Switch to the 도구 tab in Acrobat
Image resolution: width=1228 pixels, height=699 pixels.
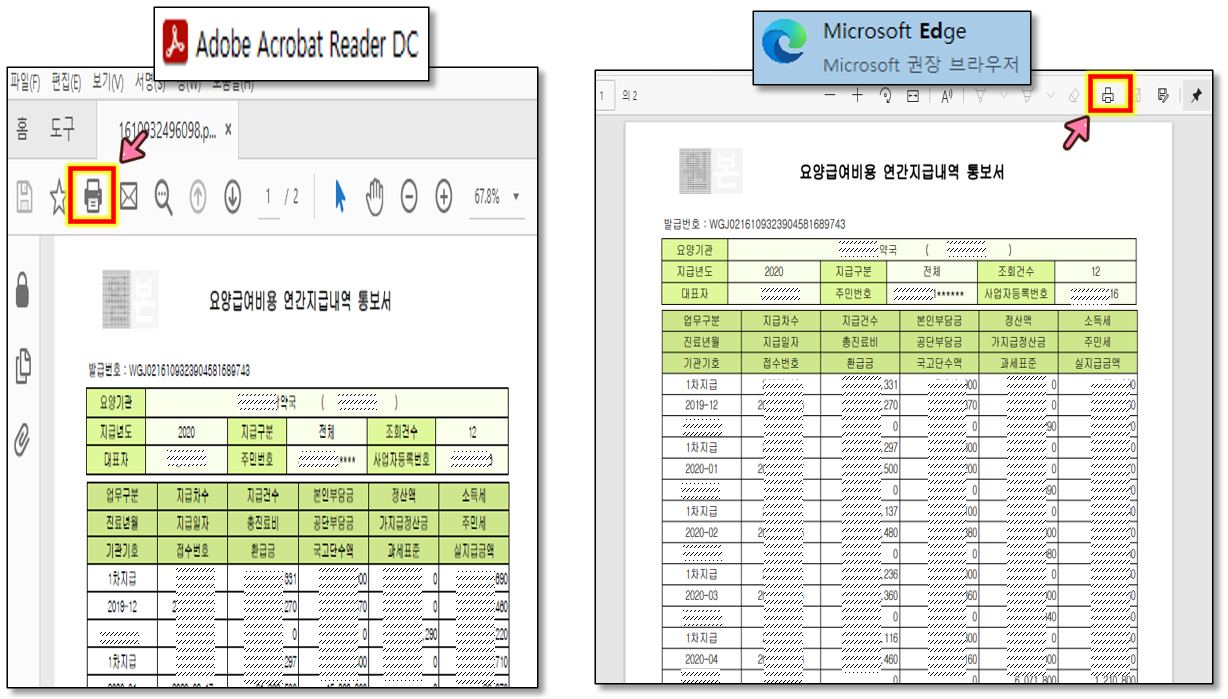(x=63, y=129)
